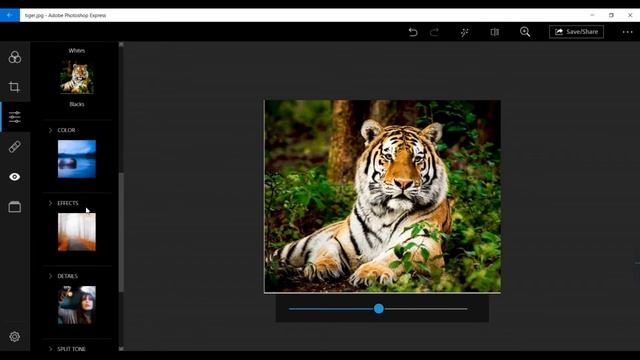640x360 pixels.
Task: Click the DETAILS section label
Action: 67,276
